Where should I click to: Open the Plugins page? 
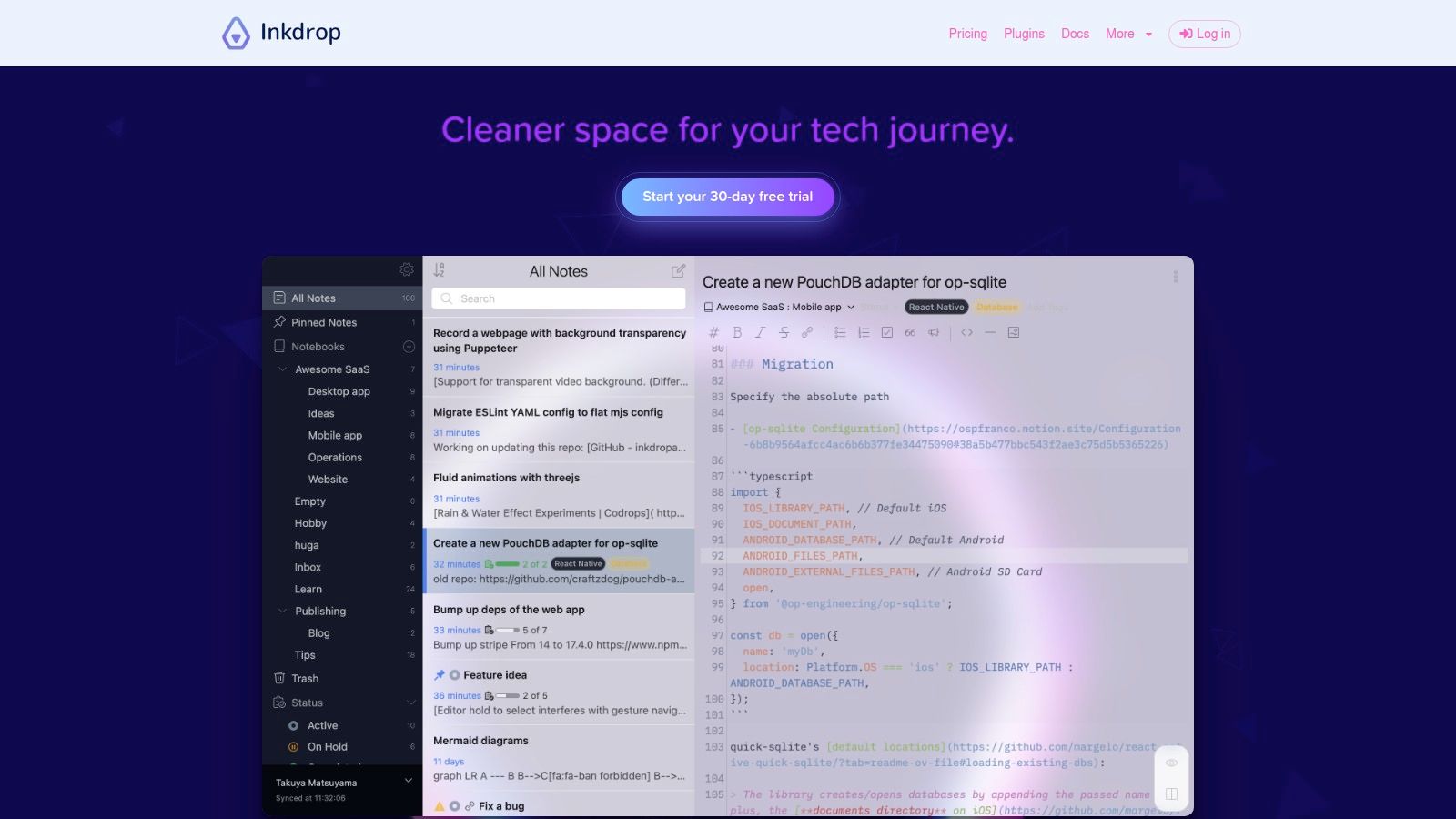coord(1024,34)
